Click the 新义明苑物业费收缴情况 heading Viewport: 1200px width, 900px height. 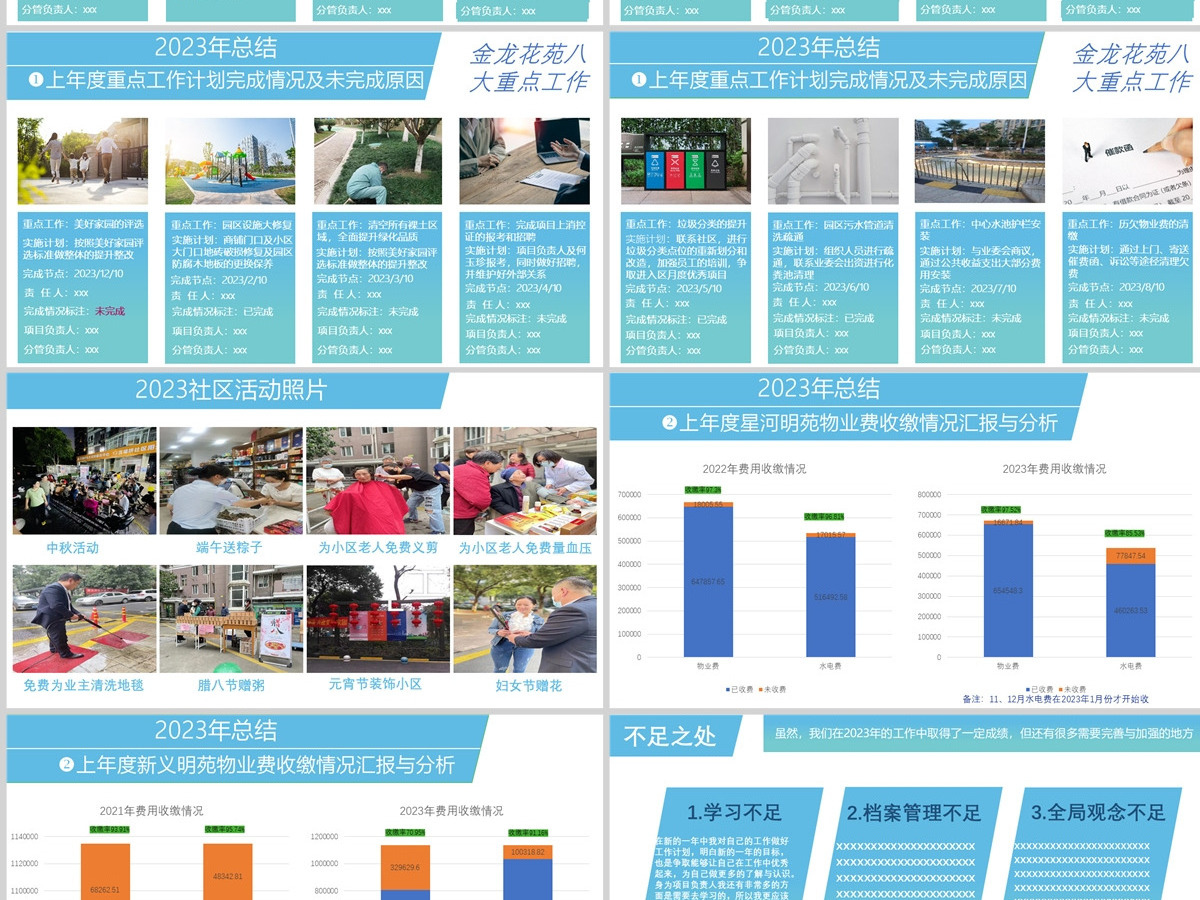coord(256,765)
